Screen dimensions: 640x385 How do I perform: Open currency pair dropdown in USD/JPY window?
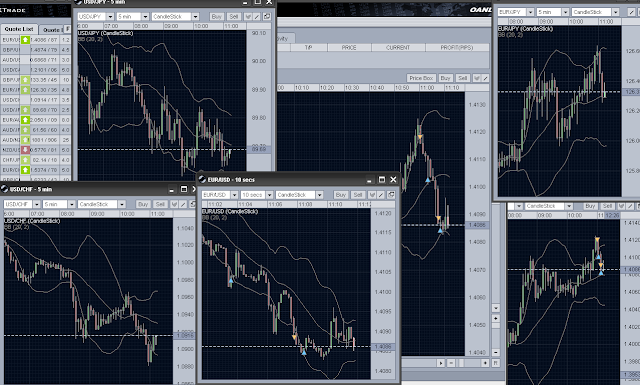coord(110,17)
